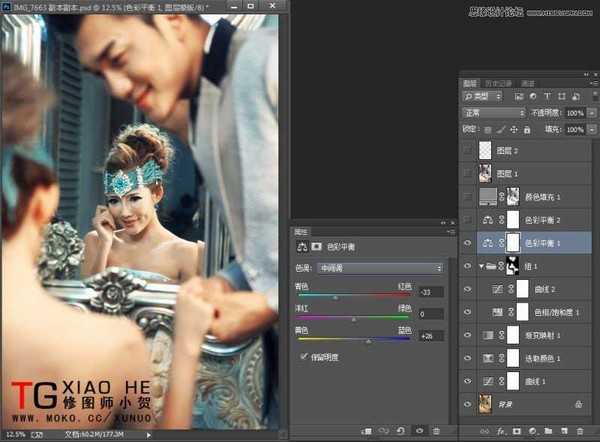This screenshot has width=600, height=442.
Task: Click the yellow-blue value input field
Action: [x=431, y=337]
